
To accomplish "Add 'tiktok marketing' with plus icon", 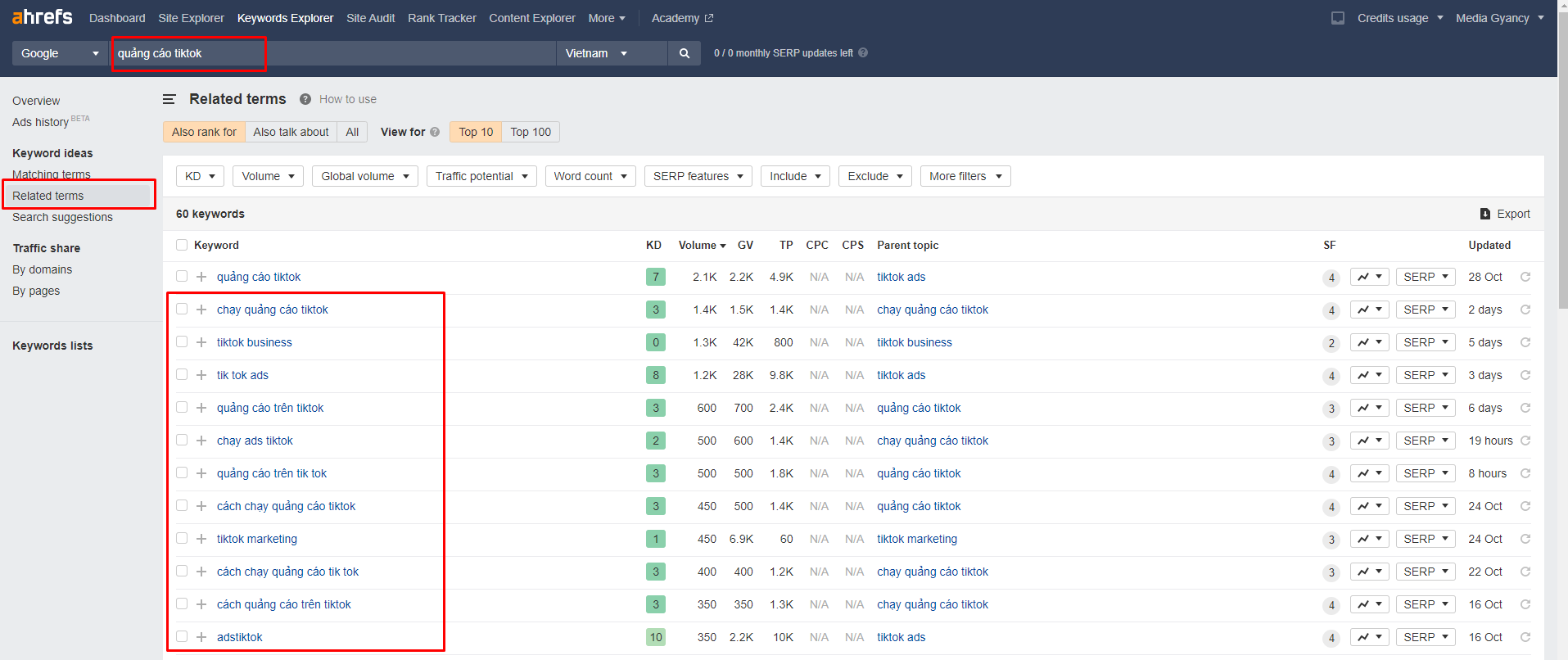I will (201, 539).
